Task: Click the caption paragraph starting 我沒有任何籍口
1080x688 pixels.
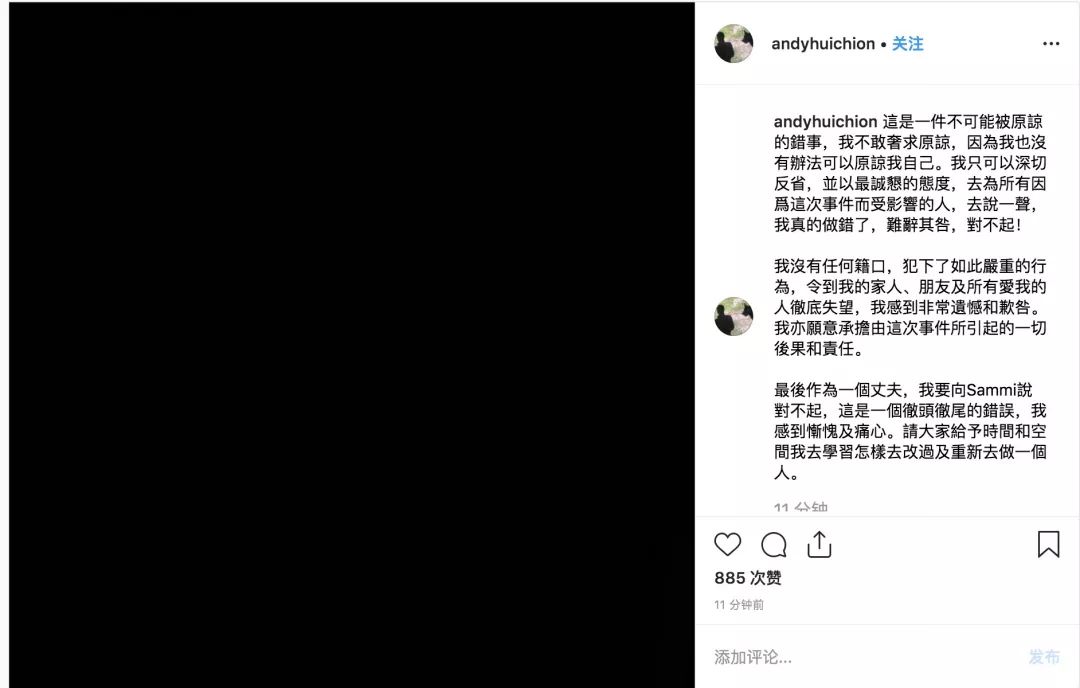Action: pos(910,307)
